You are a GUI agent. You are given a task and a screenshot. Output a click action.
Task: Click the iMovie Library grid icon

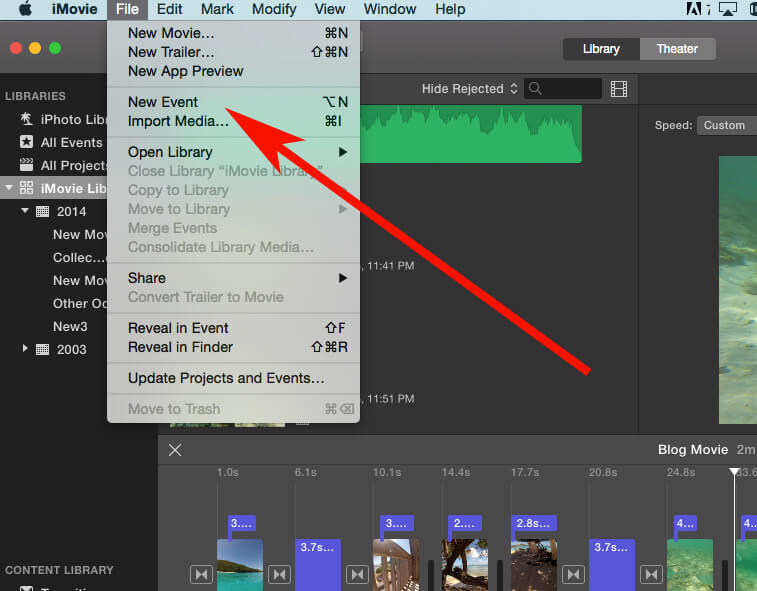coord(27,188)
